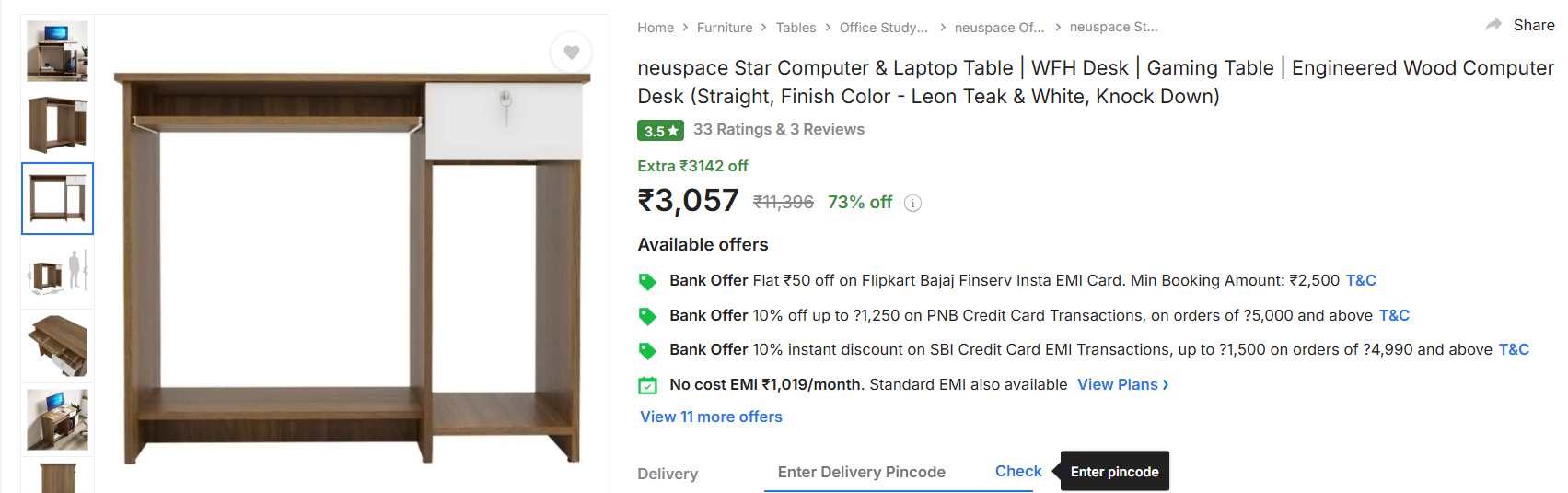Click SBI Credit Card offer tag icon
The image size is (1568, 493).
coord(647,351)
